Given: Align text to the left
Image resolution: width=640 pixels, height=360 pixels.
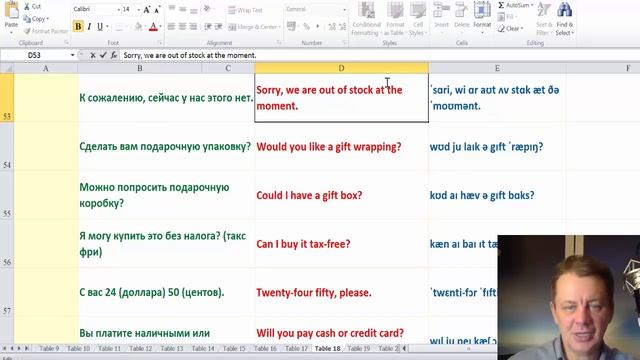Looking at the screenshot, I should tap(171, 27).
